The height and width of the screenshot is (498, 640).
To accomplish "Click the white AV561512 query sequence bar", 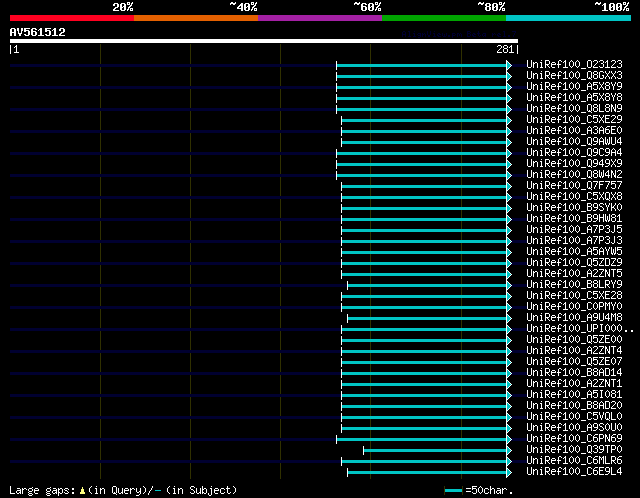I will tap(264, 41).
